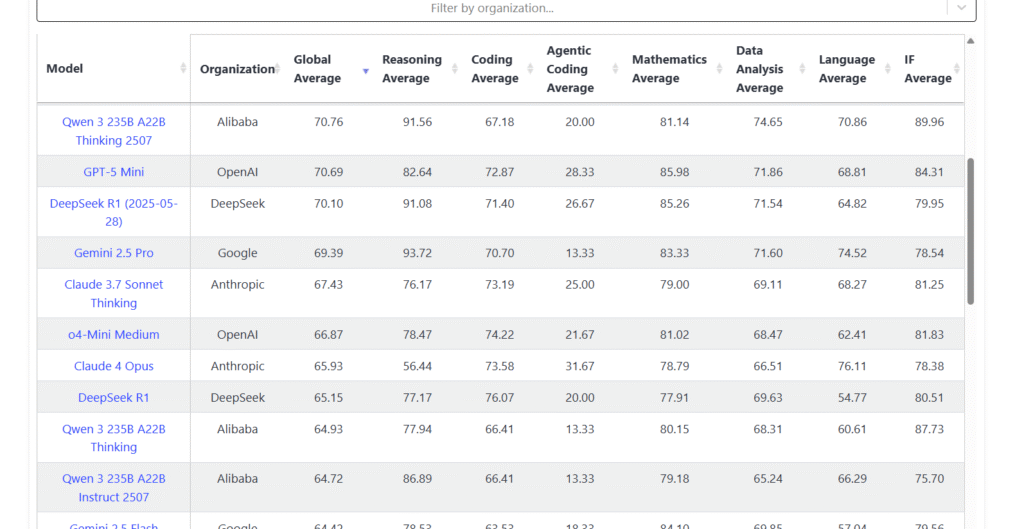Viewport: 1024px width, 529px height.
Task: Open Gemini 2.5 Pro model link
Action: pos(114,253)
